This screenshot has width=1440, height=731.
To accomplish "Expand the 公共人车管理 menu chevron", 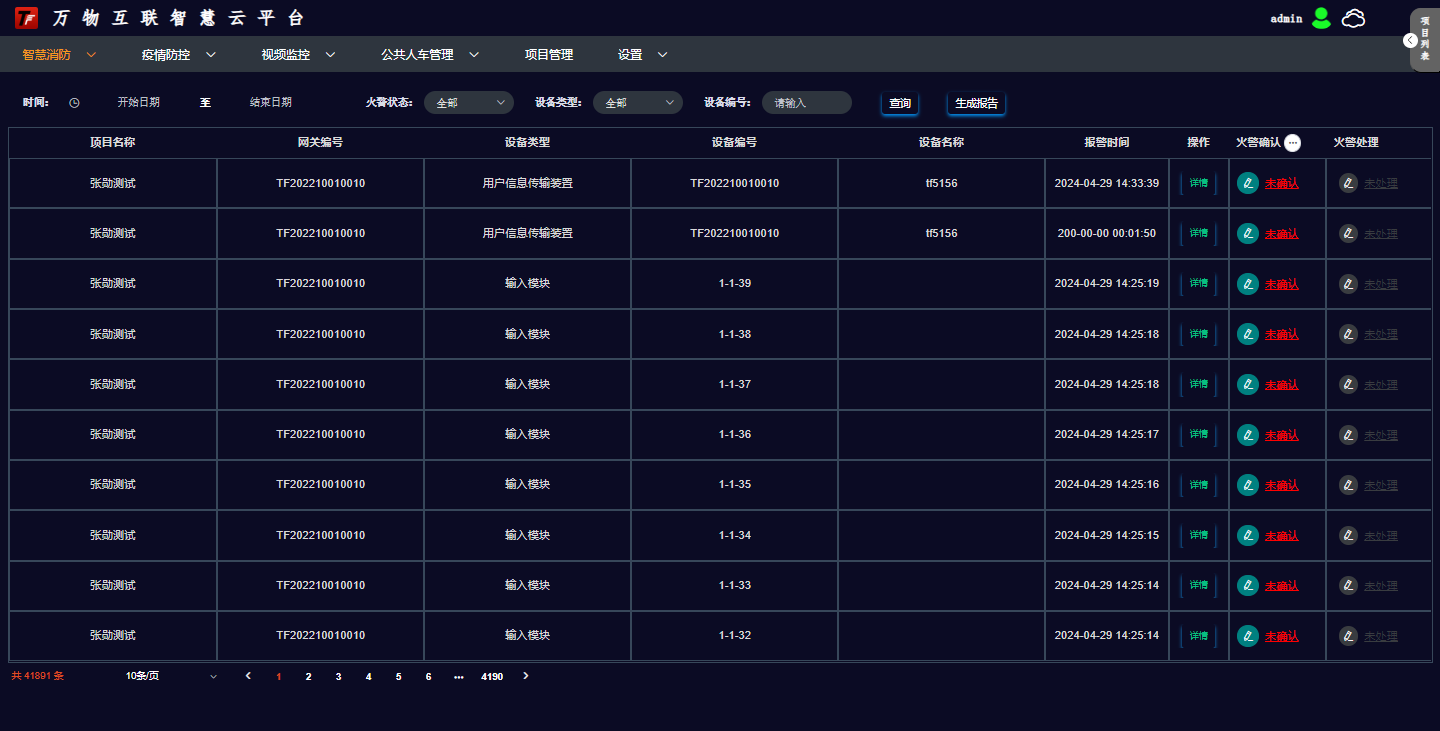I will click(474, 55).
